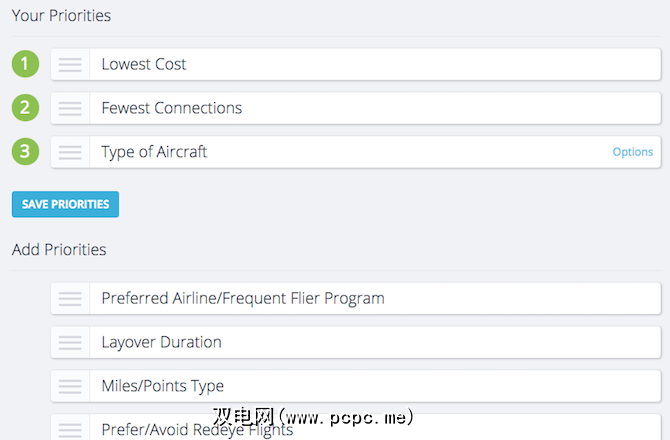Open Options for Type of Aircraft
This screenshot has height=440, width=670.
[632, 152]
